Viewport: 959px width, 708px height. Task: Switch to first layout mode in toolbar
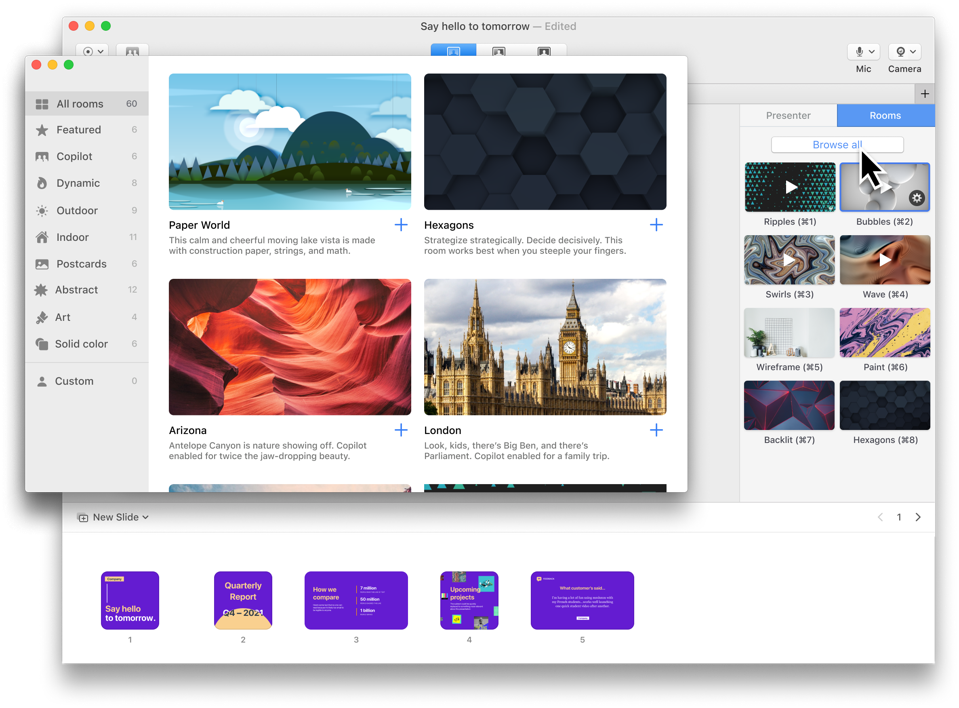pyautogui.click(x=453, y=51)
